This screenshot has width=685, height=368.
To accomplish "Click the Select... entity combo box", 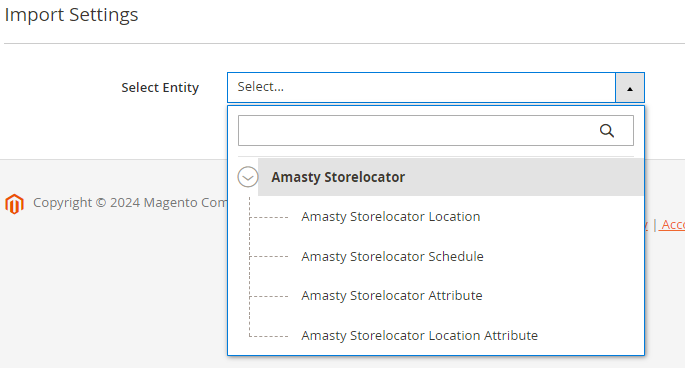I will point(436,87).
